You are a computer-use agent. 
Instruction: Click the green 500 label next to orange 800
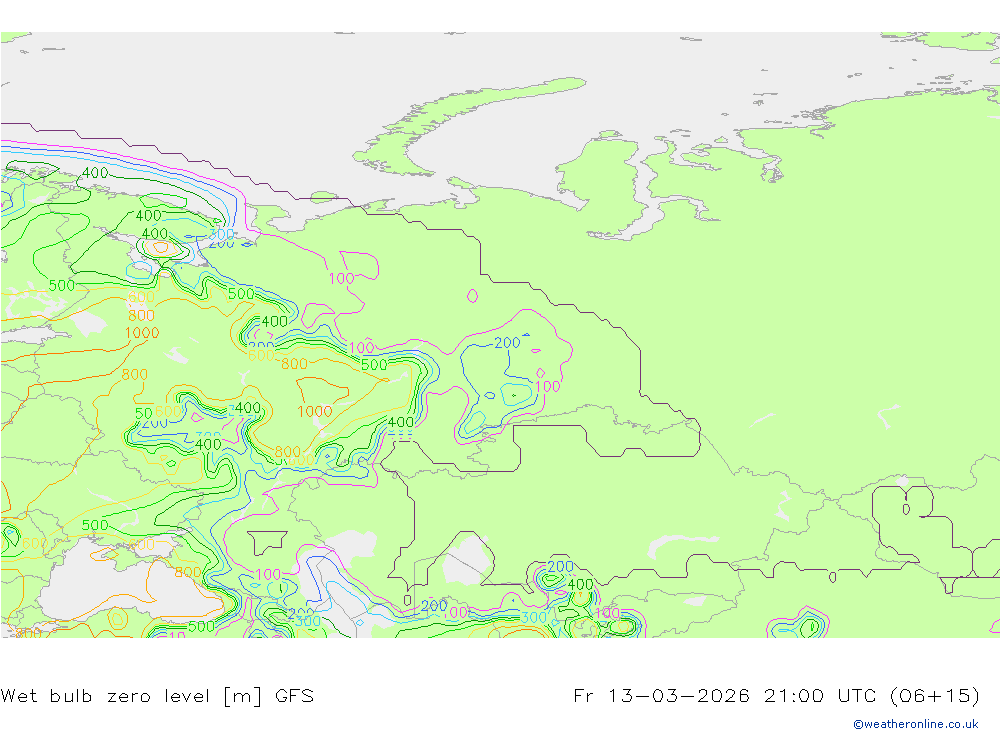pos(374,365)
